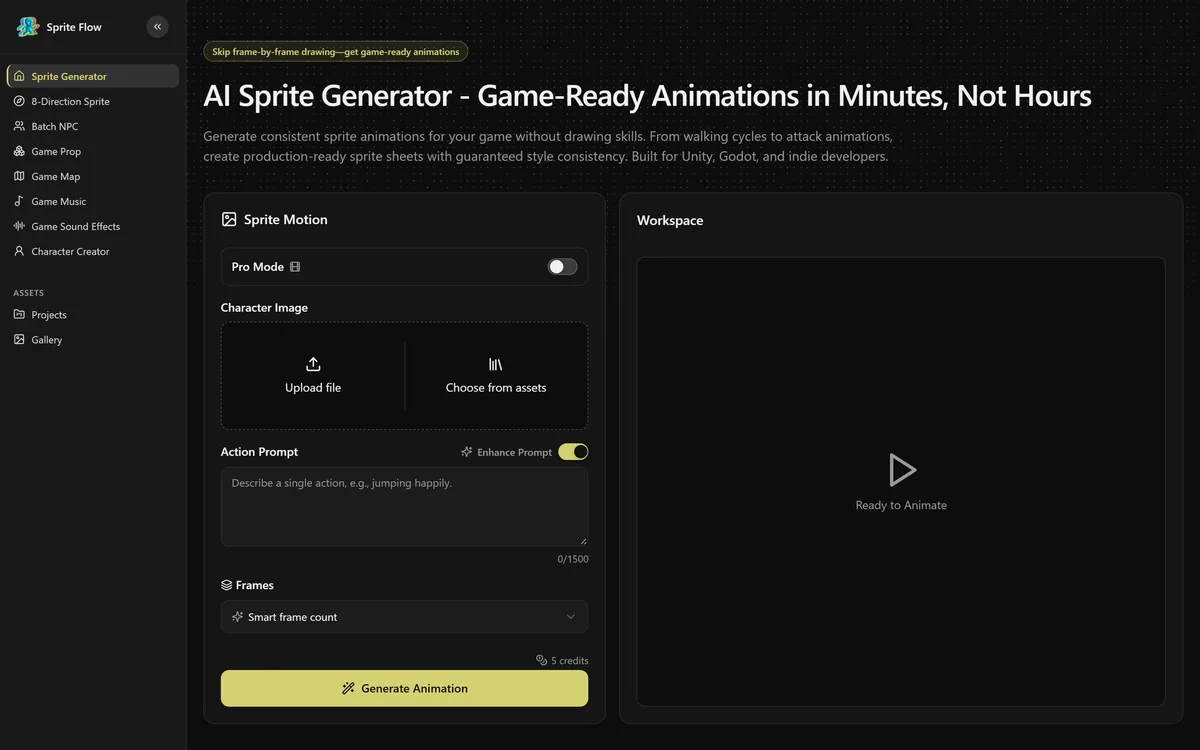Click the library icon above Choose from assets

pos(495,364)
